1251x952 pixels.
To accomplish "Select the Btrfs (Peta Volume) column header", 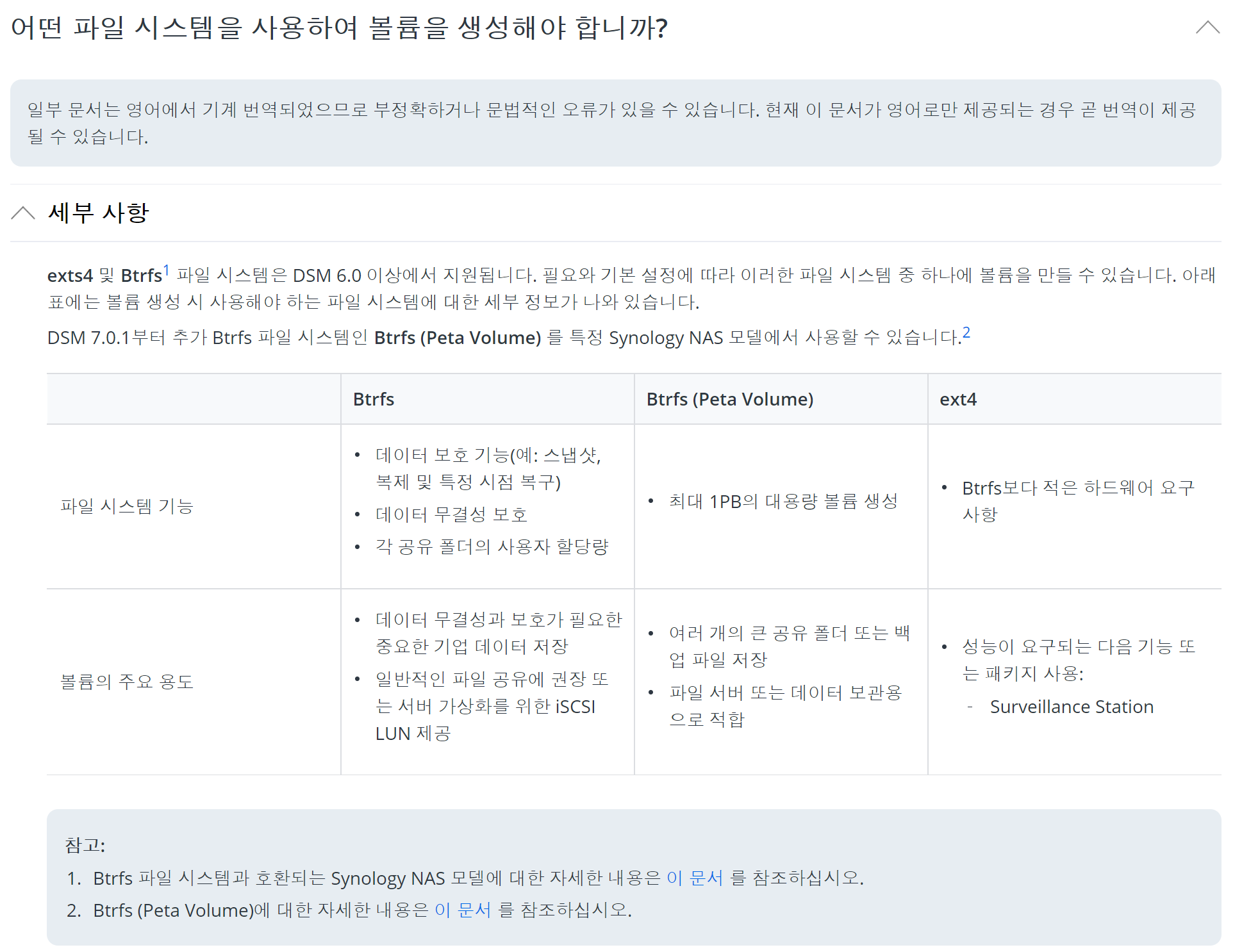I will pyautogui.click(x=729, y=399).
